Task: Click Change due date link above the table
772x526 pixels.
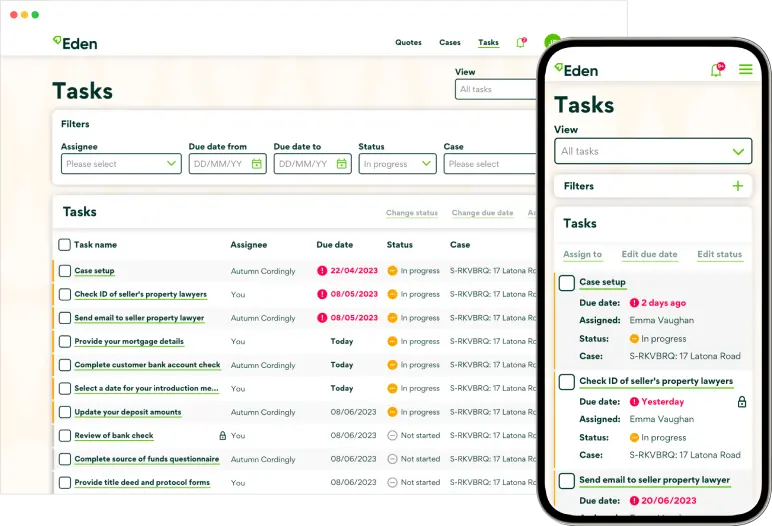Action: tap(482, 213)
